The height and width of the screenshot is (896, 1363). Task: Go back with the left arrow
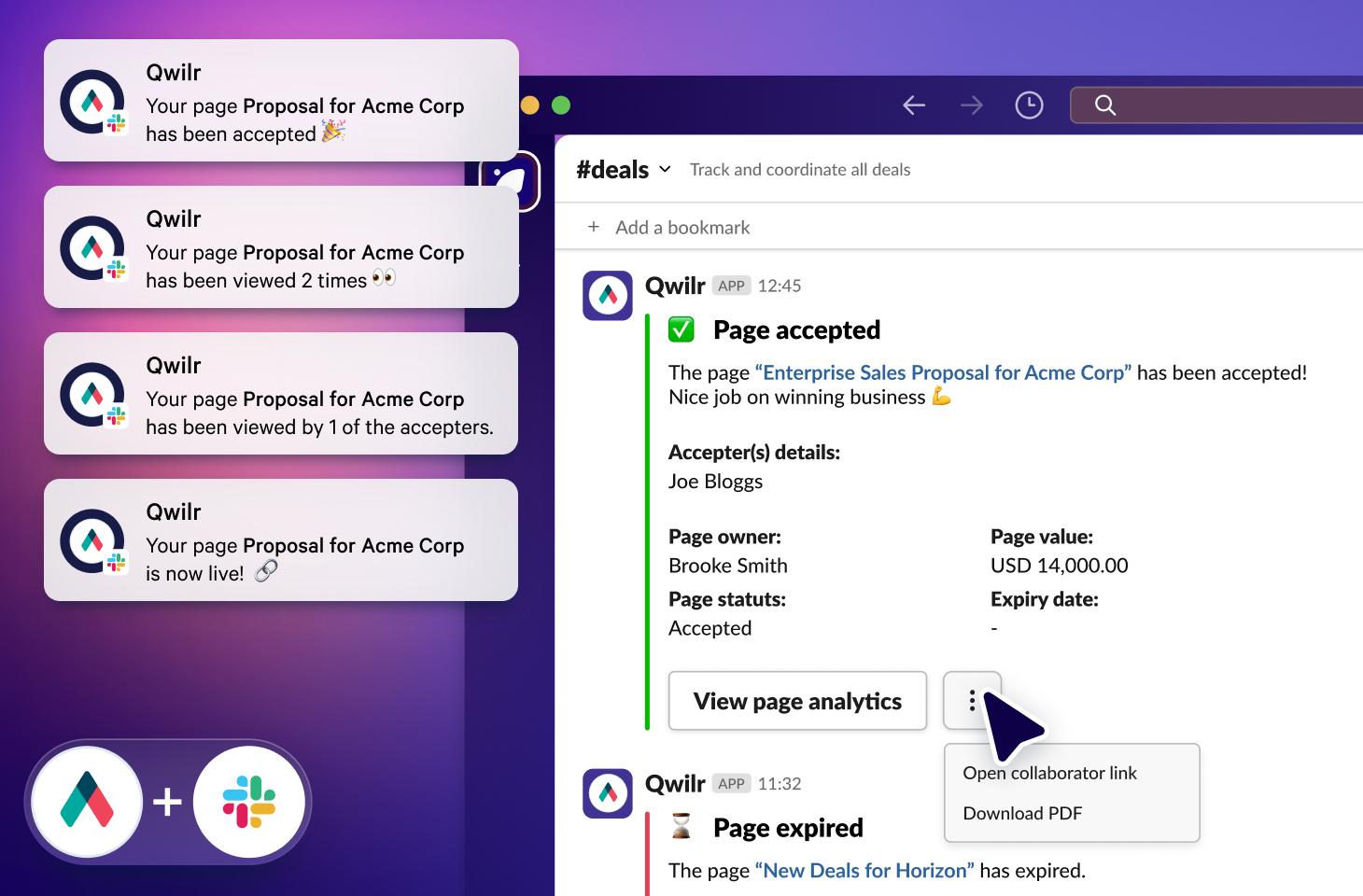pos(914,105)
